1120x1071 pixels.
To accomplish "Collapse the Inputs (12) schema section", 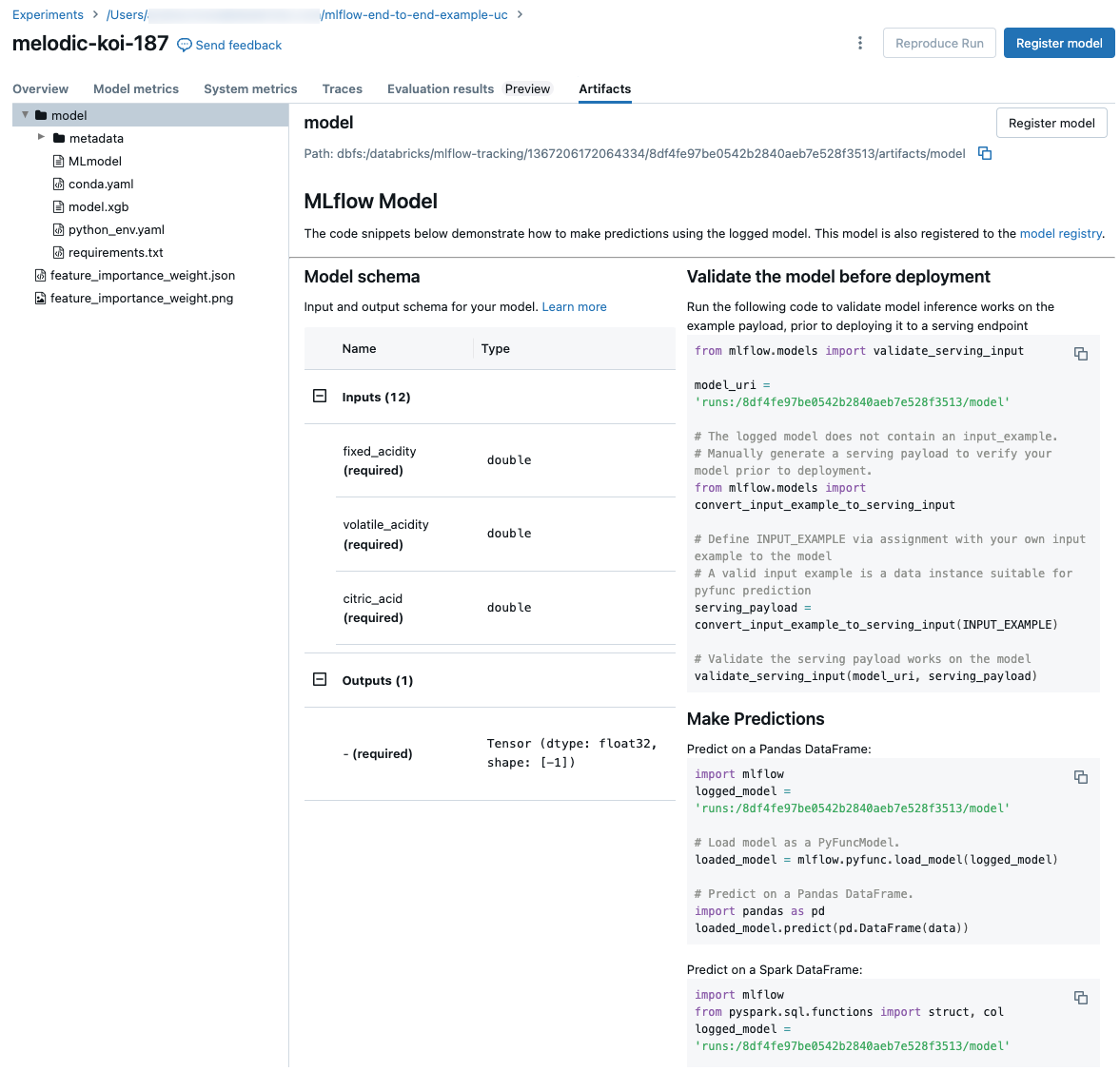I will click(320, 396).
